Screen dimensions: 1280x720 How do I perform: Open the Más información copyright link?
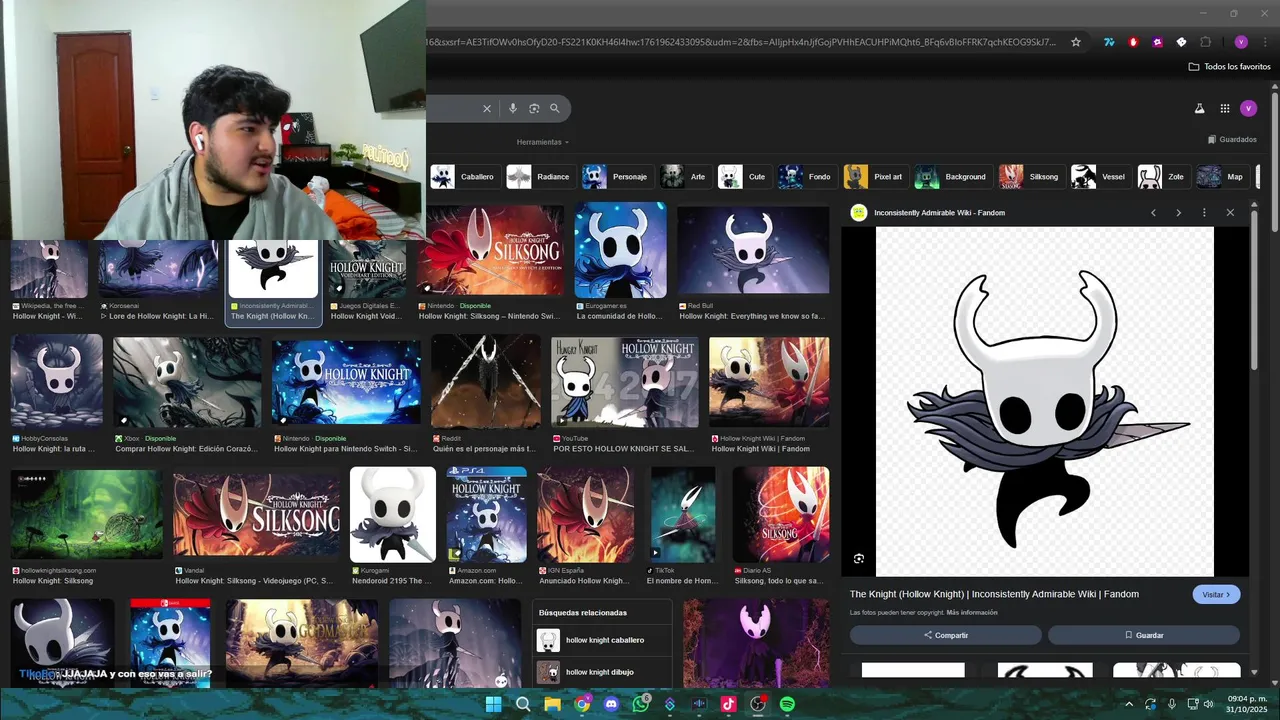(972, 612)
